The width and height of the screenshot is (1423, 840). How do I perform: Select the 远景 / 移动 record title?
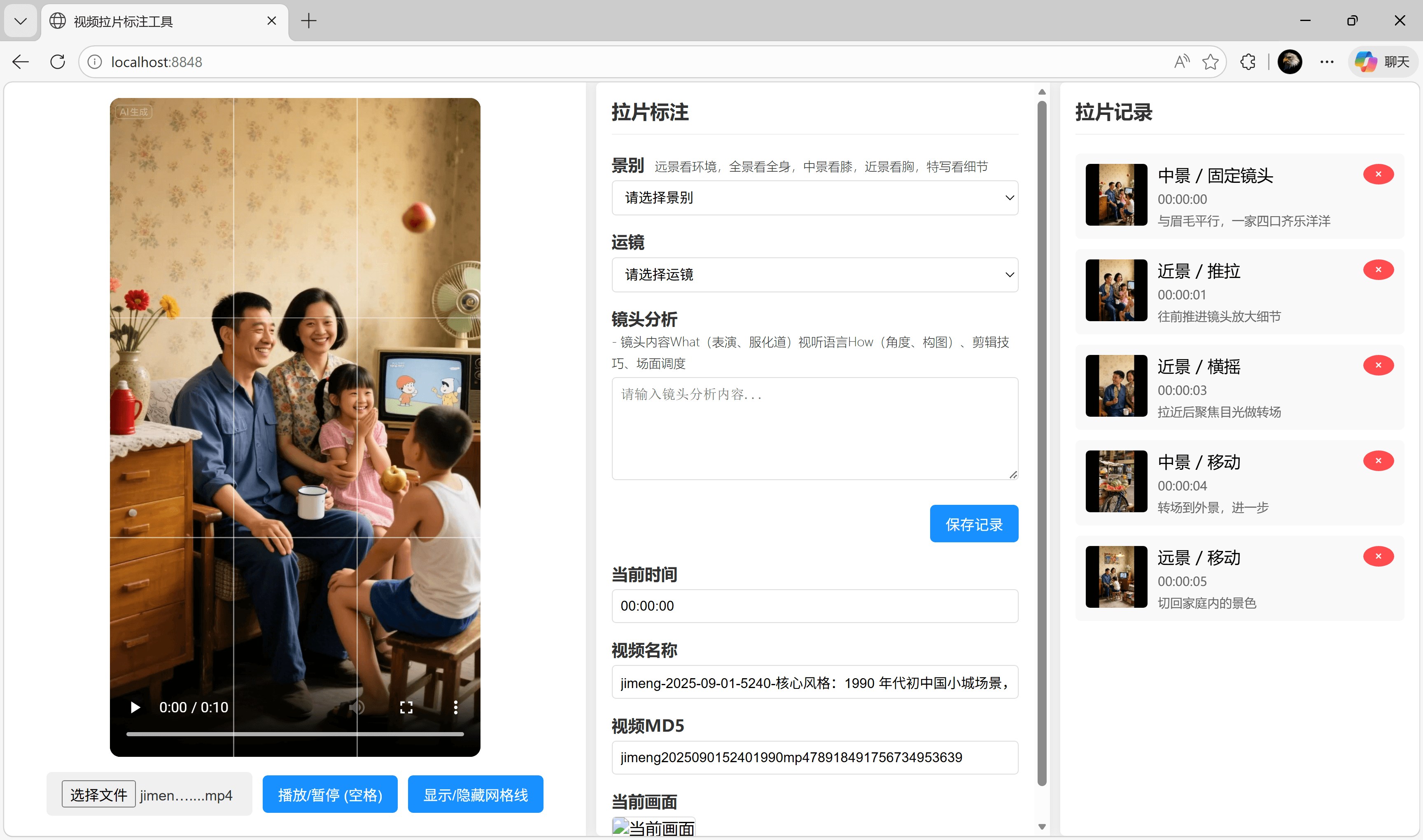[1199, 558]
